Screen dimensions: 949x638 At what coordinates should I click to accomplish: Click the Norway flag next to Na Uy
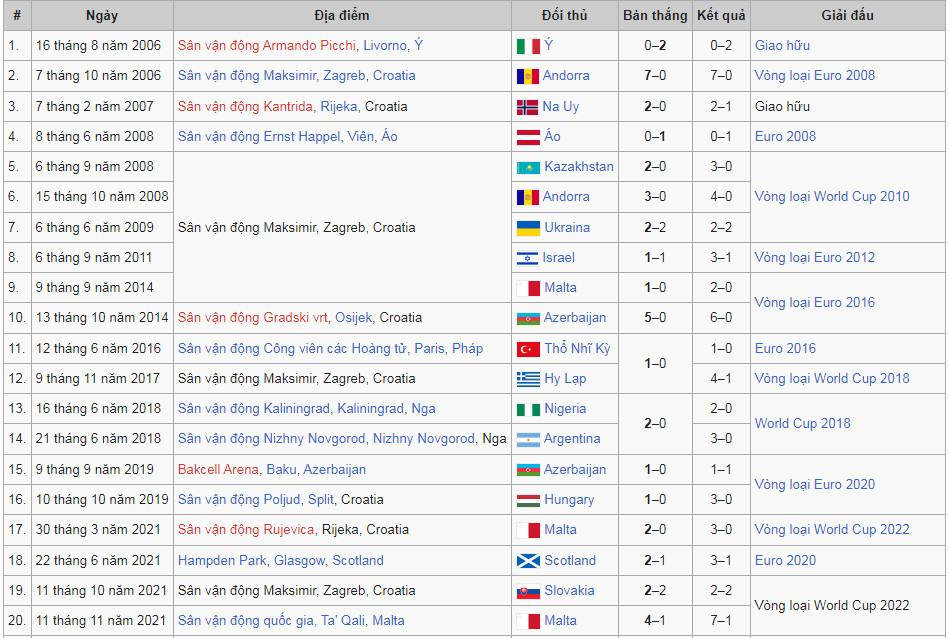pyautogui.click(x=527, y=106)
